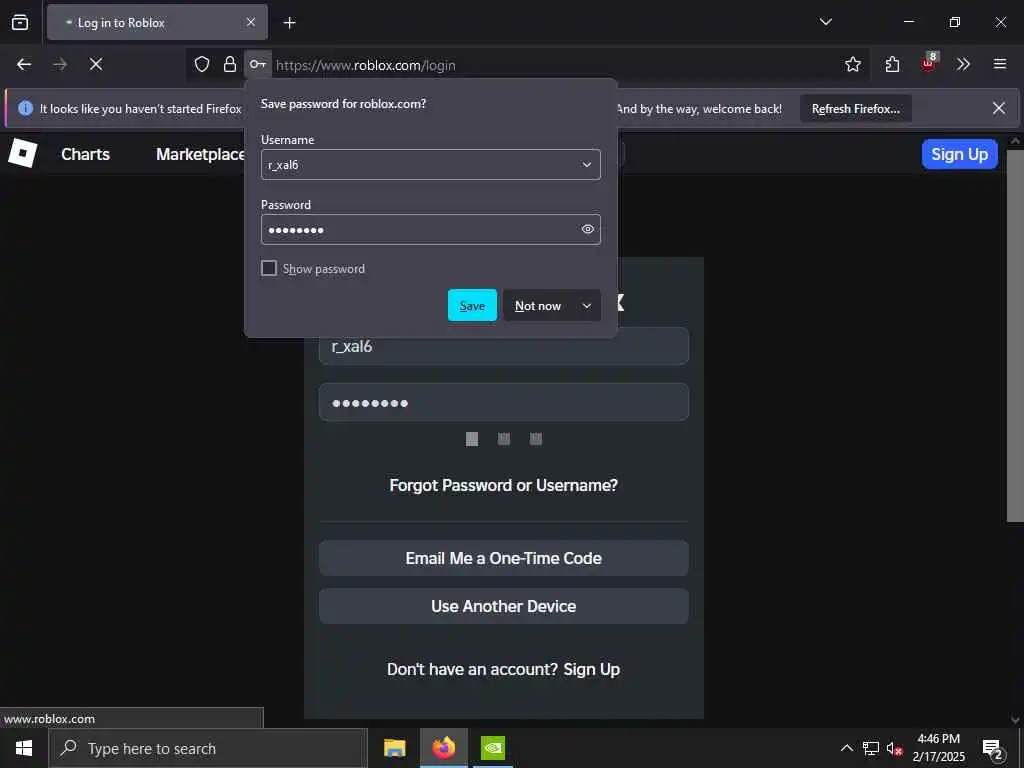Image resolution: width=1024 pixels, height=768 pixels.
Task: Dismiss the Firefox notification bar
Action: 999,108
